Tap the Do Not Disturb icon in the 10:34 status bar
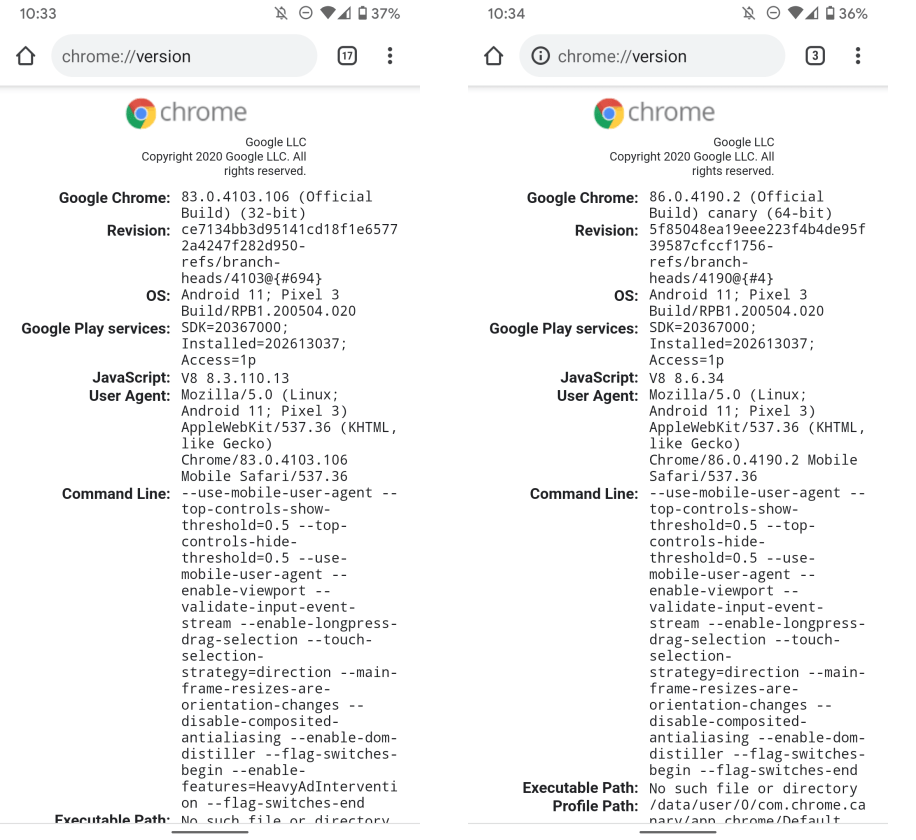 tap(772, 14)
